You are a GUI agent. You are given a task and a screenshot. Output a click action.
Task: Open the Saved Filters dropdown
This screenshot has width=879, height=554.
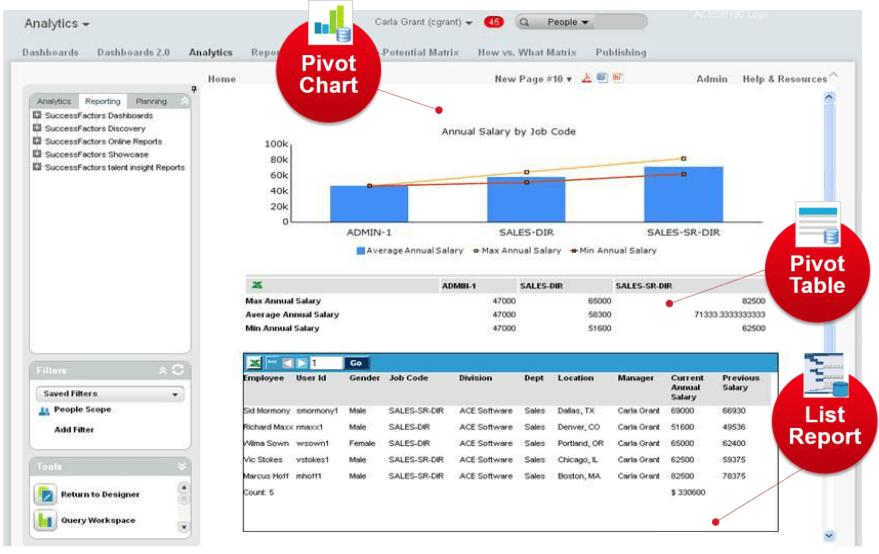(110, 394)
